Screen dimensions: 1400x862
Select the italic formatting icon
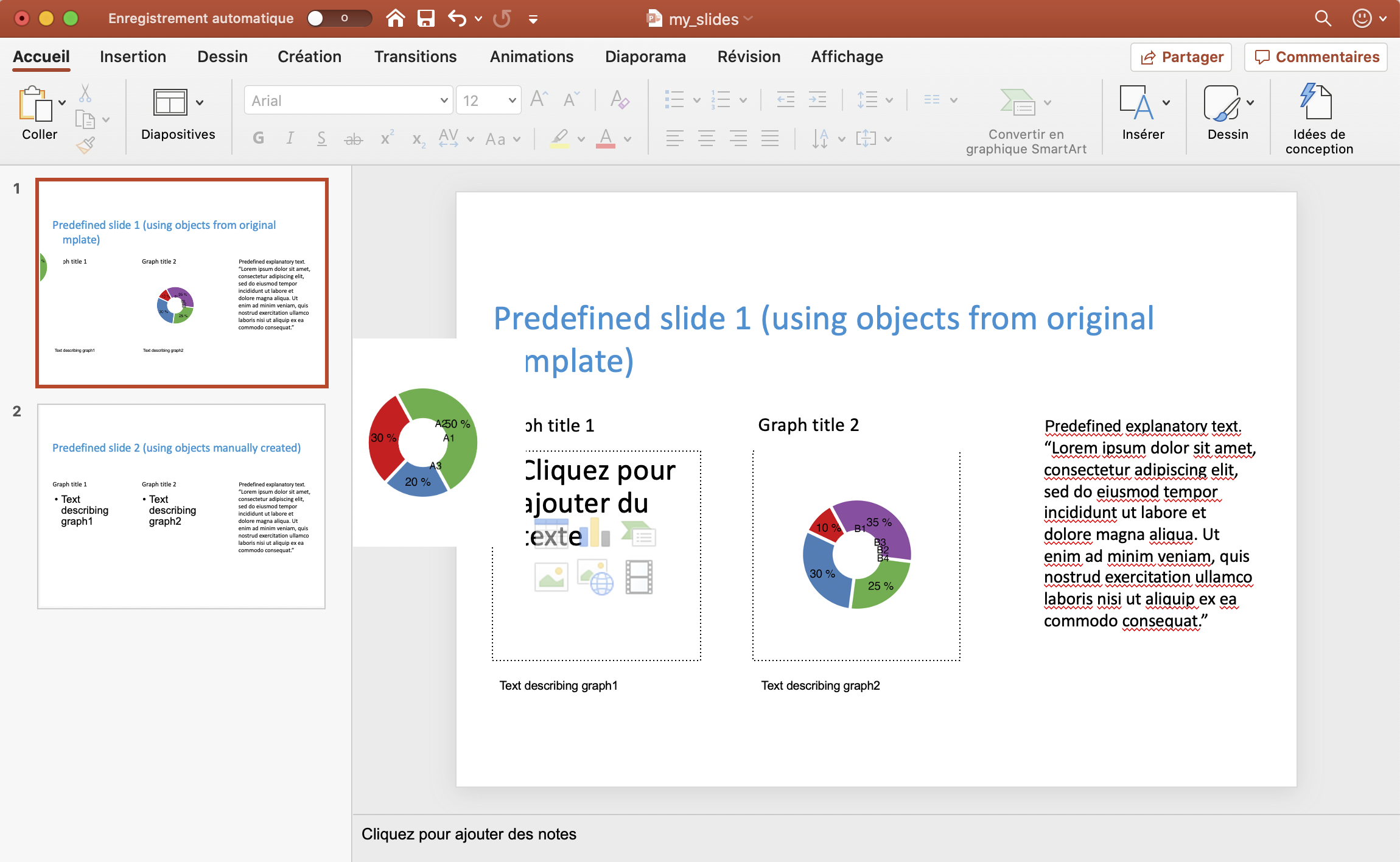point(290,138)
